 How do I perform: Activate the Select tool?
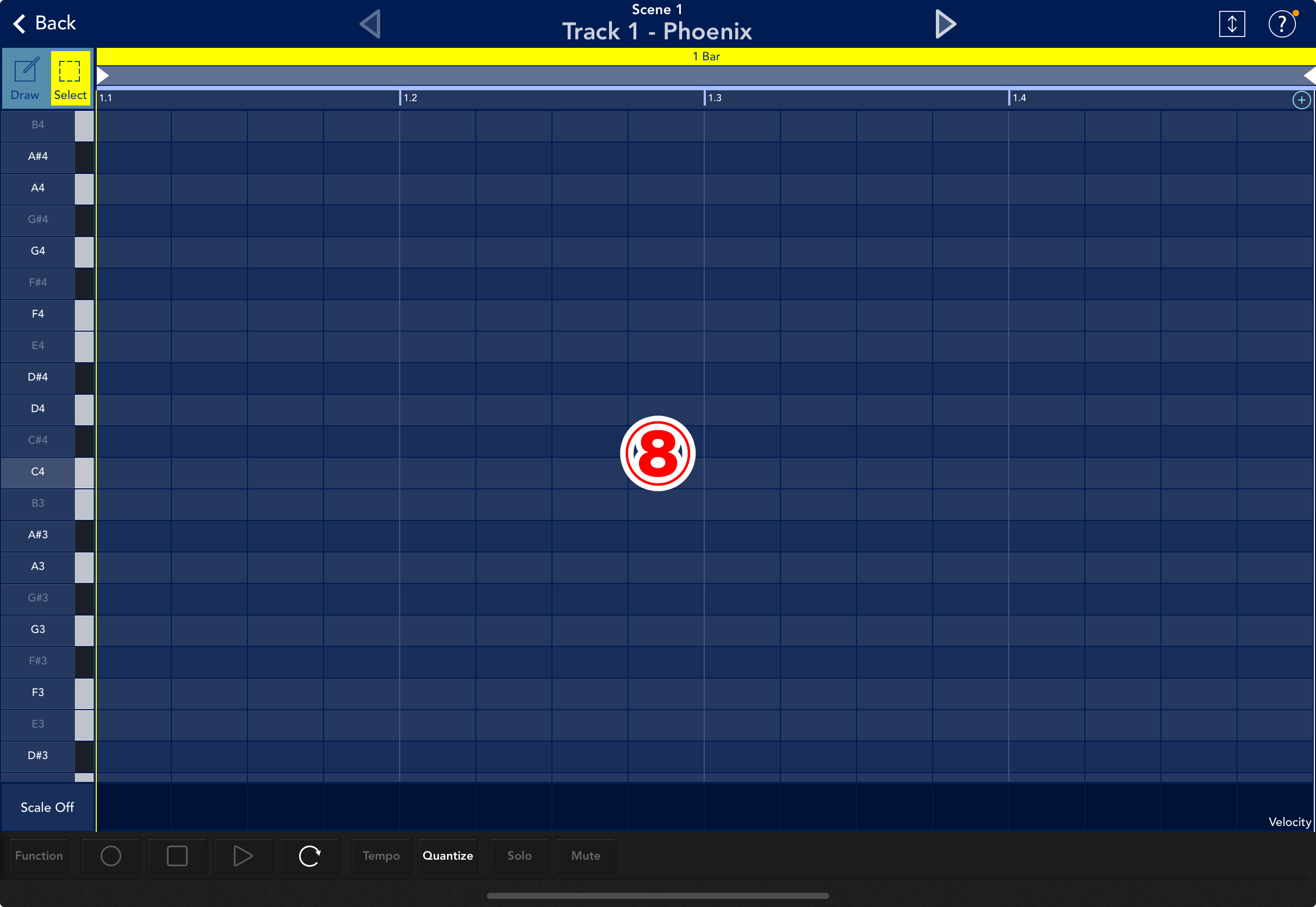71,78
